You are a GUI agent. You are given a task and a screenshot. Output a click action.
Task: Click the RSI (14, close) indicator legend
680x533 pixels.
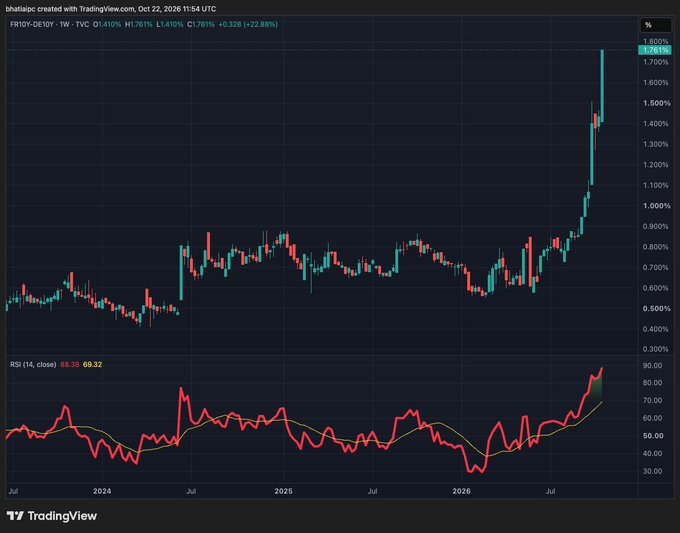[x=33, y=364]
